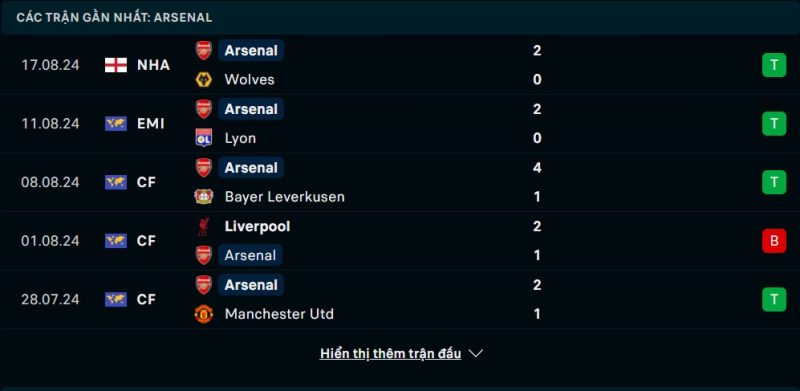Click the Bayer Leverkusen crest icon
The height and width of the screenshot is (391, 800).
pyautogui.click(x=204, y=197)
